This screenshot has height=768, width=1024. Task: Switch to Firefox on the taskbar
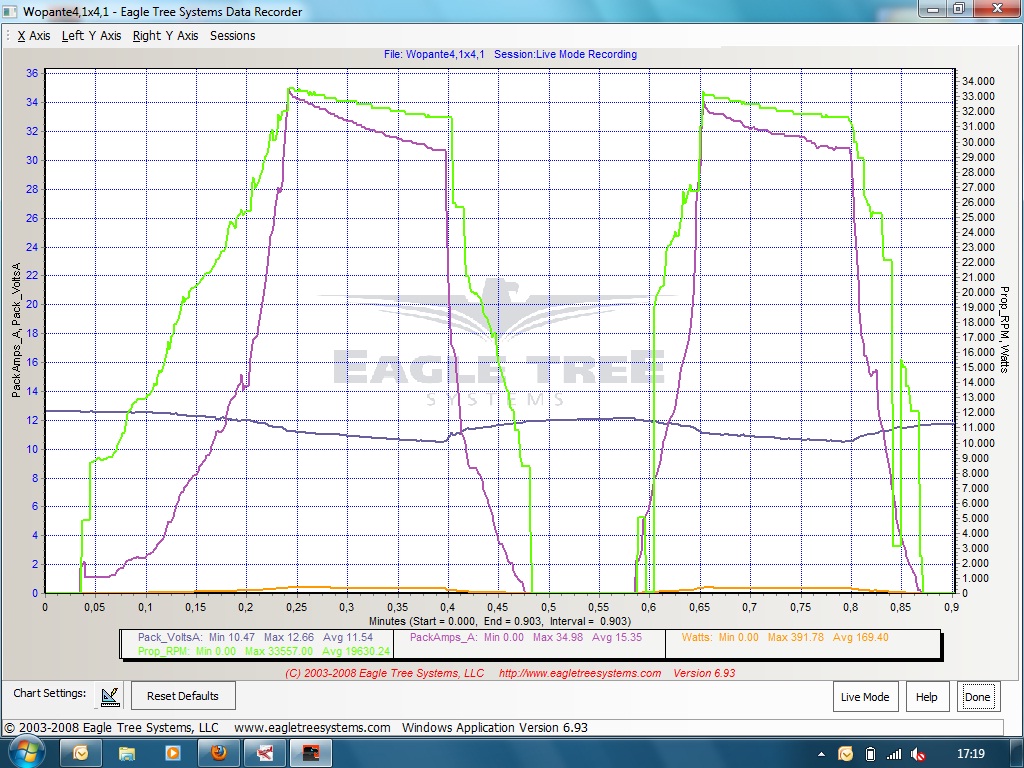point(218,754)
